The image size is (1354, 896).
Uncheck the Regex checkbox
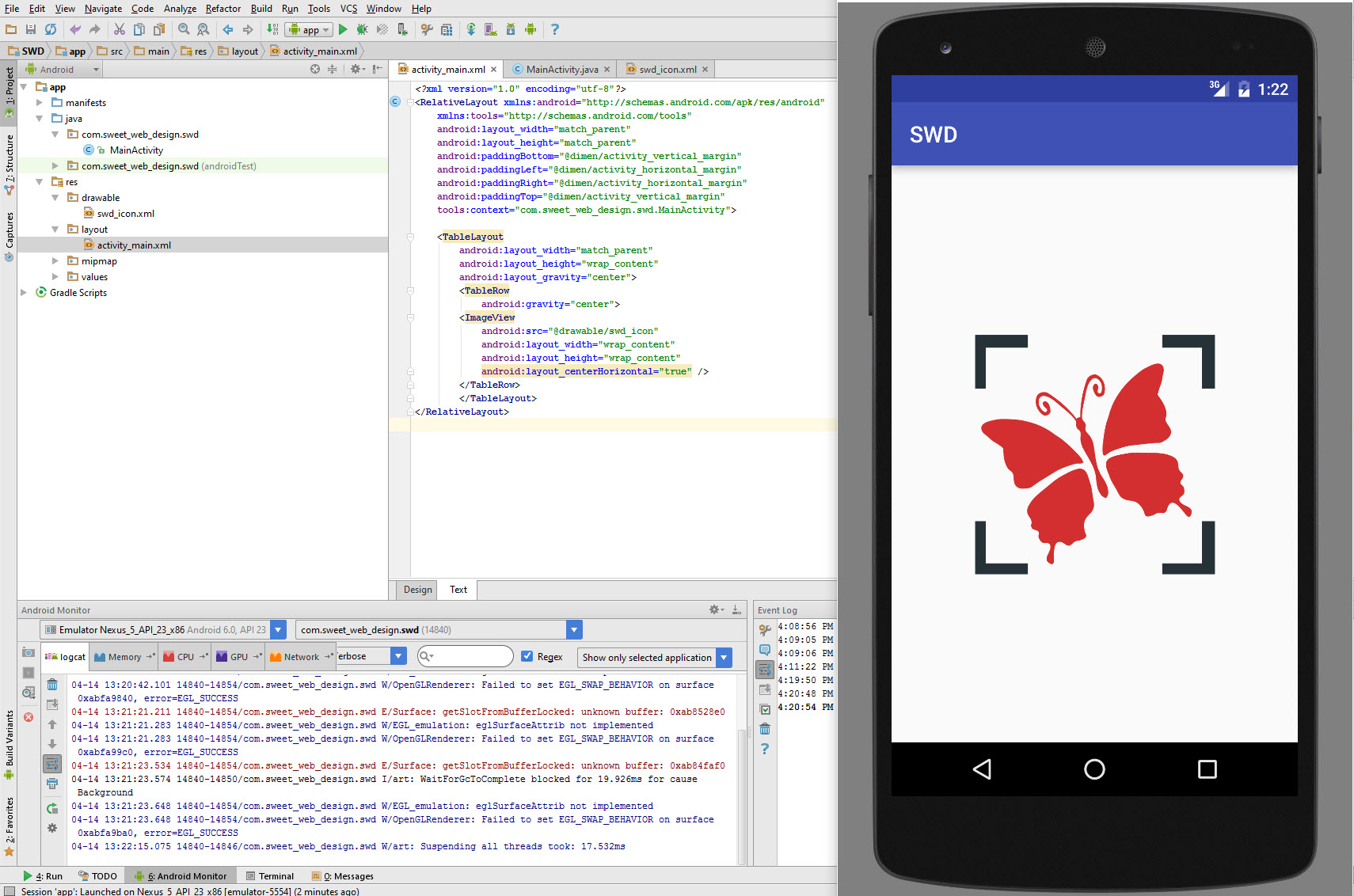click(x=527, y=656)
